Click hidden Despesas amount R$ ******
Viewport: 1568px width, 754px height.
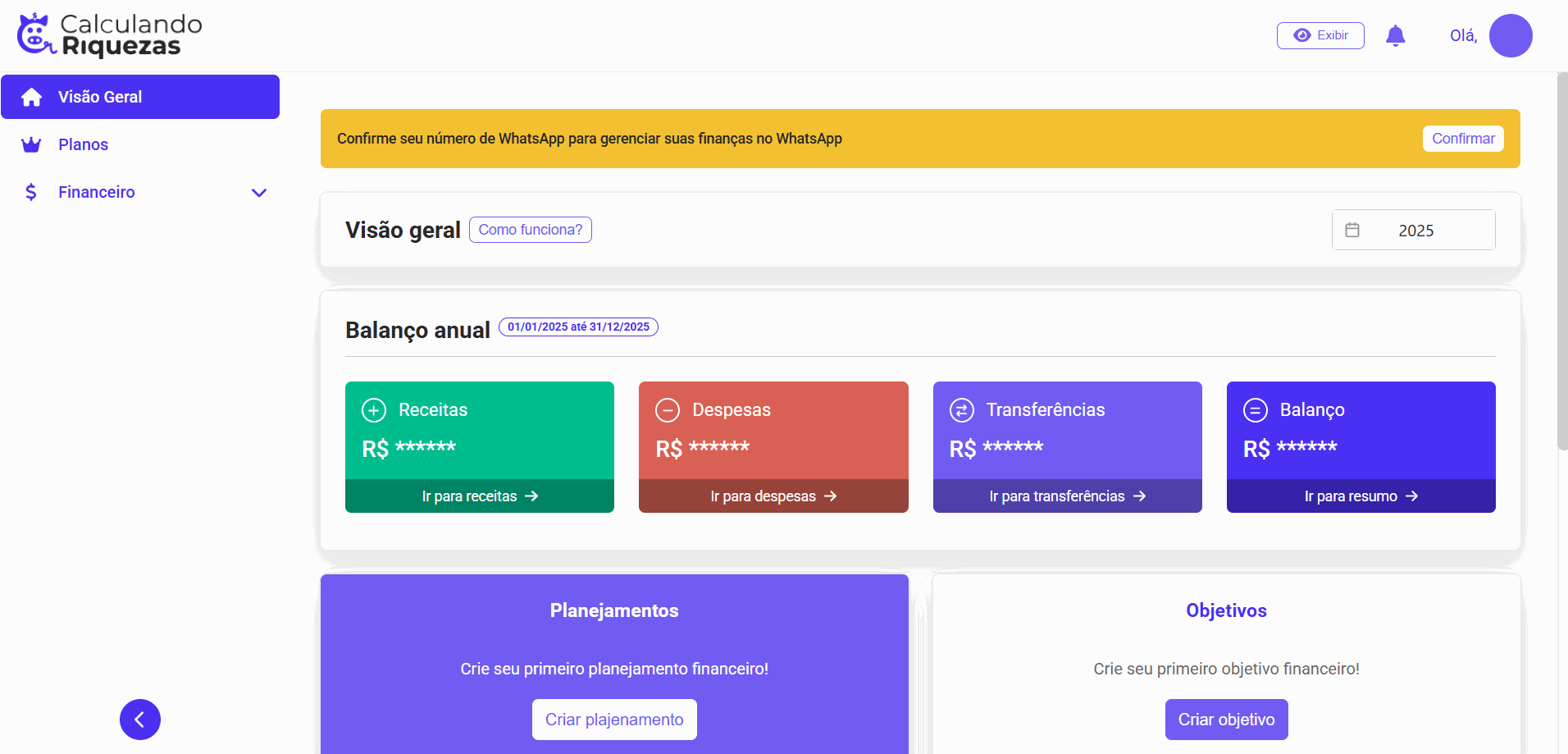[703, 449]
